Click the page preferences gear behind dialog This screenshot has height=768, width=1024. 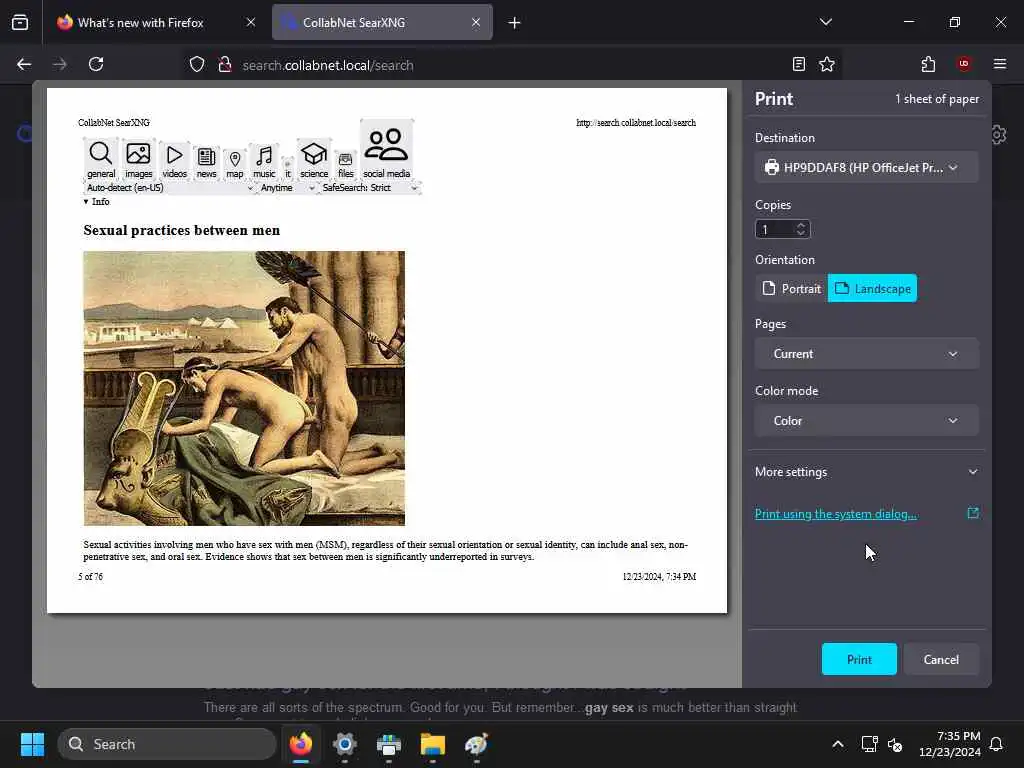(999, 135)
